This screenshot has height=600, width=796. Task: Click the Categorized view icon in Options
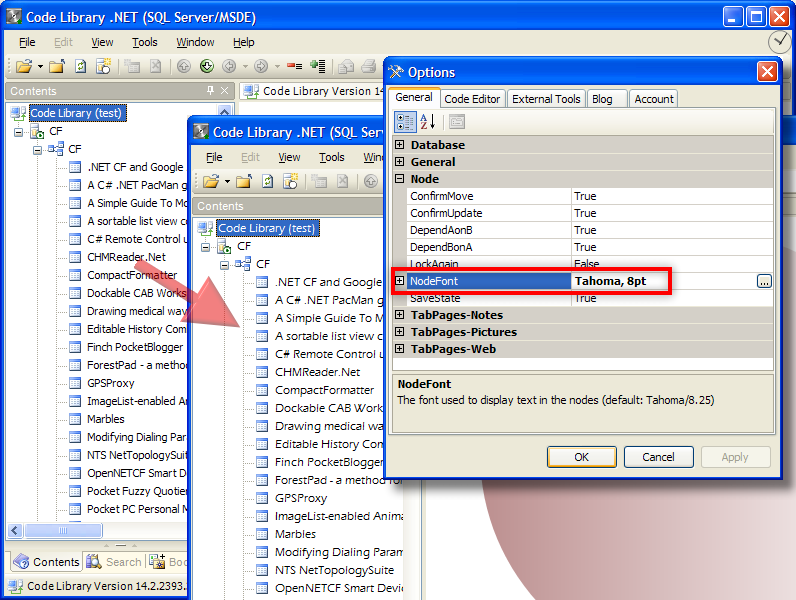coord(405,122)
